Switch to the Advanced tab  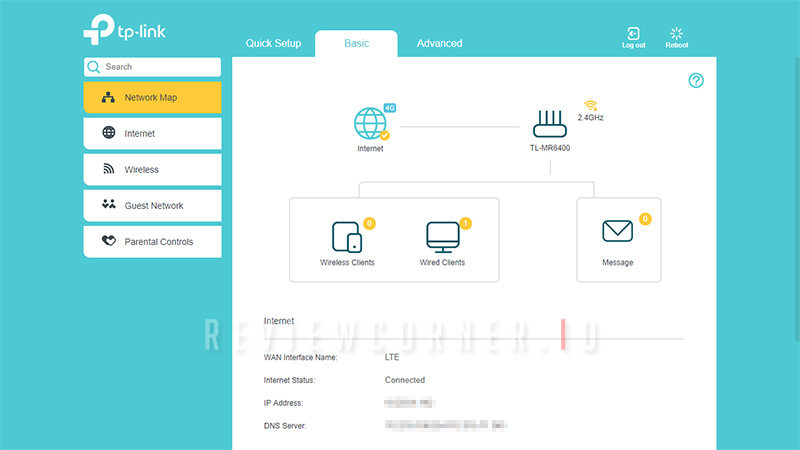(439, 43)
